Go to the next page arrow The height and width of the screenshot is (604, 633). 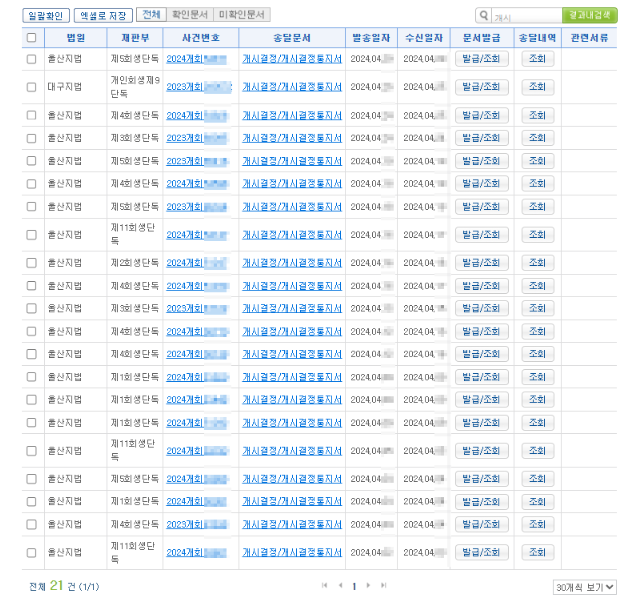pyautogui.click(x=368, y=585)
